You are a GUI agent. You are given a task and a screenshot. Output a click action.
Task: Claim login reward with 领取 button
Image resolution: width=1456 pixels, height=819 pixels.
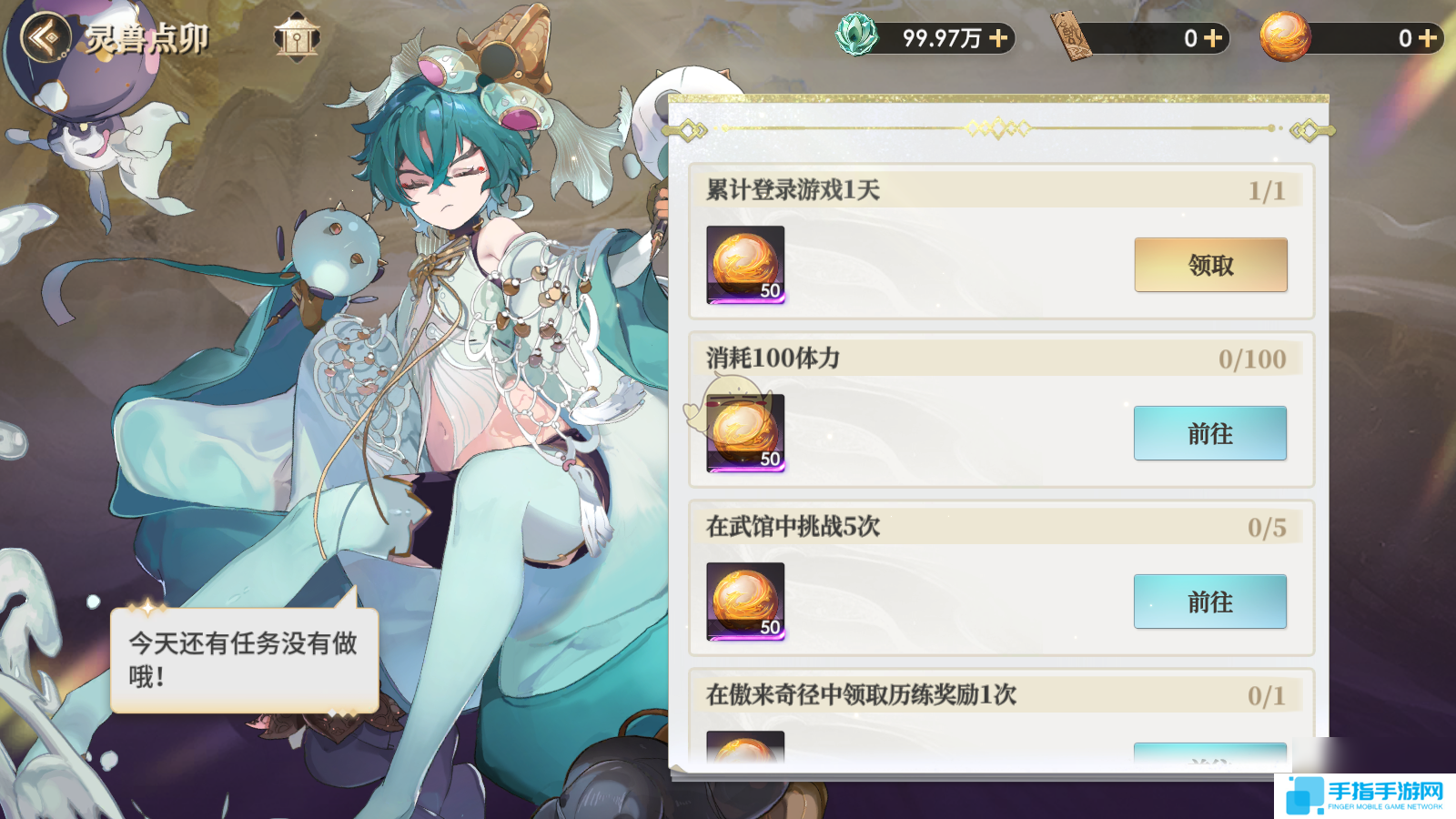(1210, 265)
